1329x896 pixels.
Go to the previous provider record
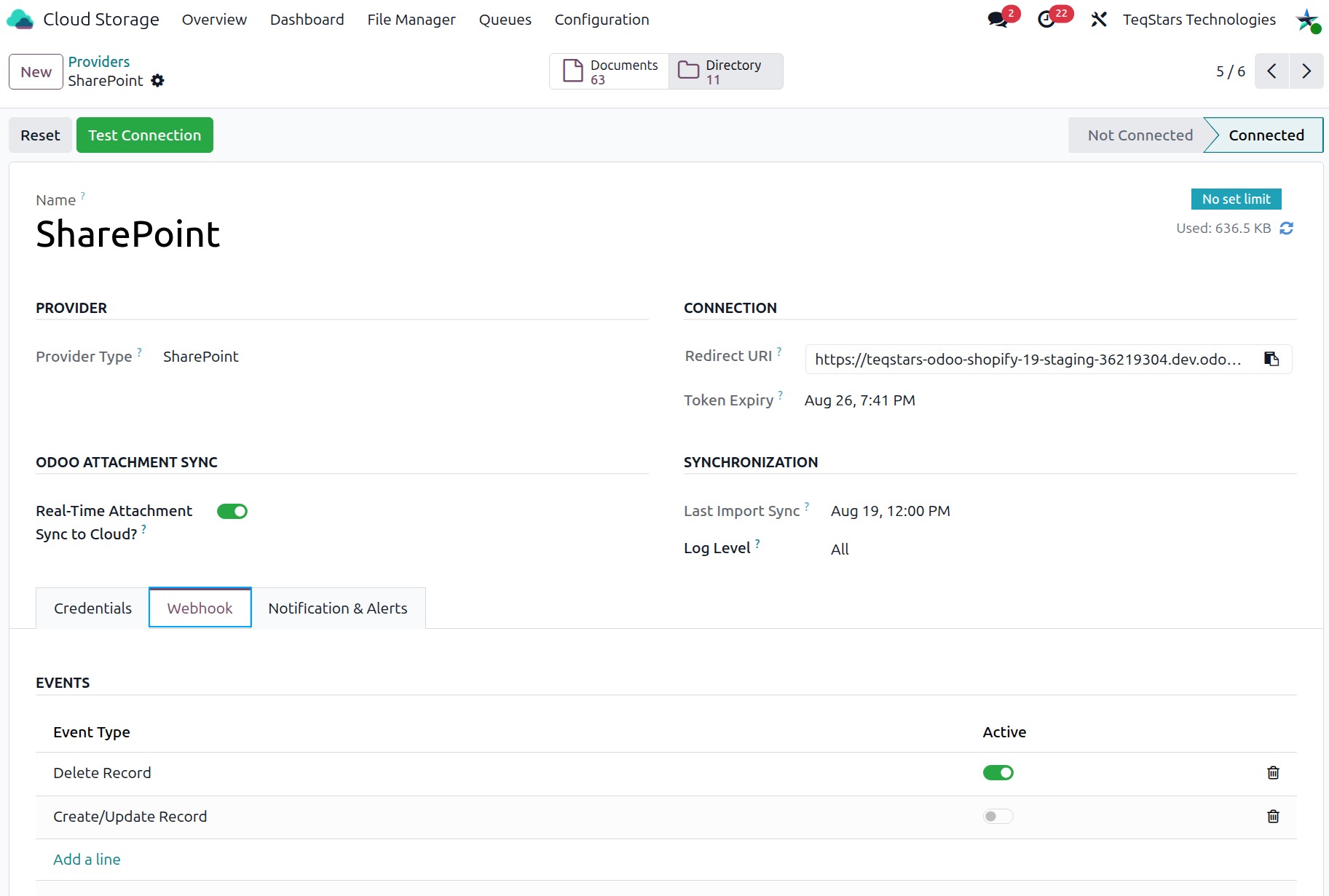point(1271,71)
